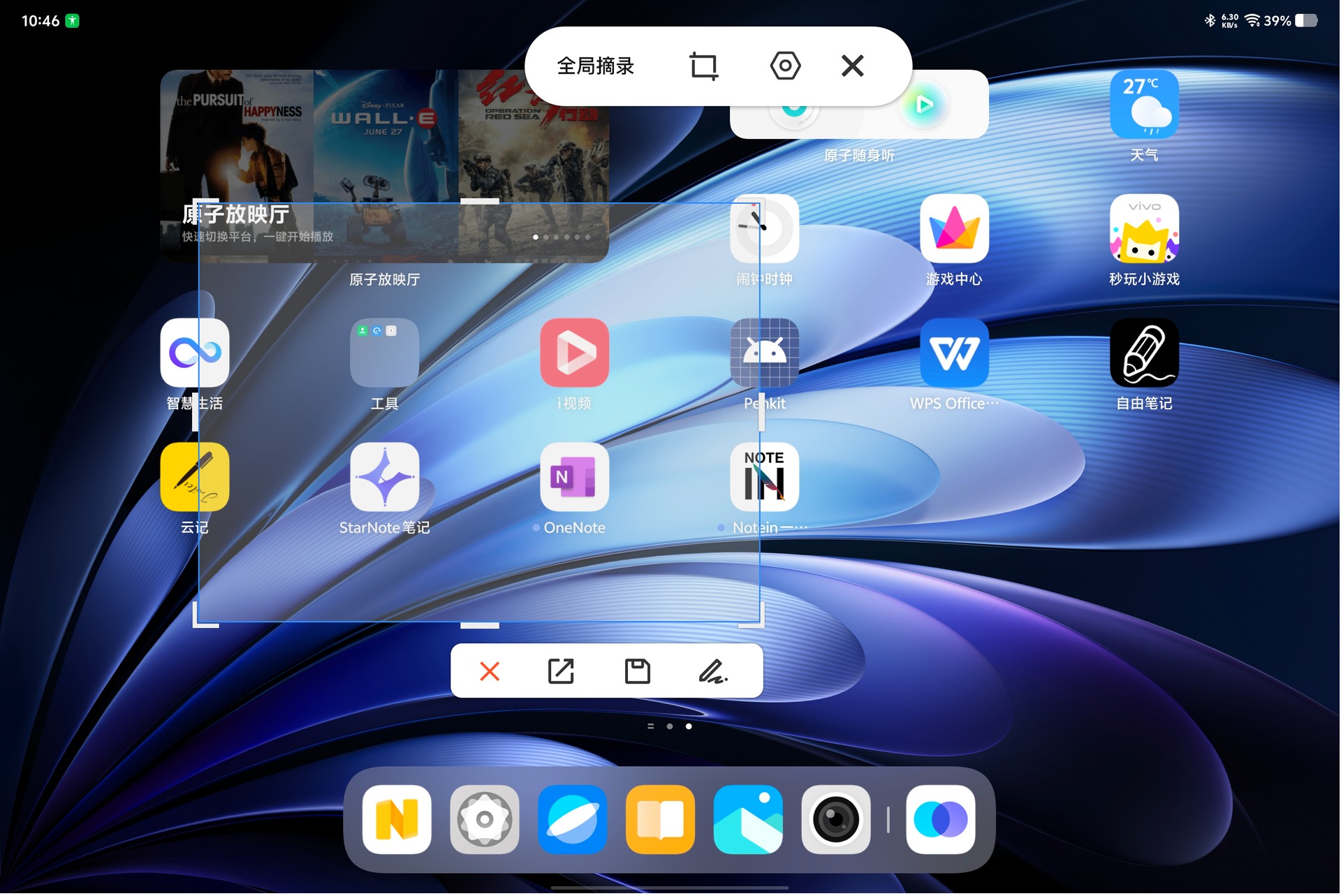Save the selected excerpt
Image resolution: width=1341 pixels, height=896 pixels.
[637, 671]
